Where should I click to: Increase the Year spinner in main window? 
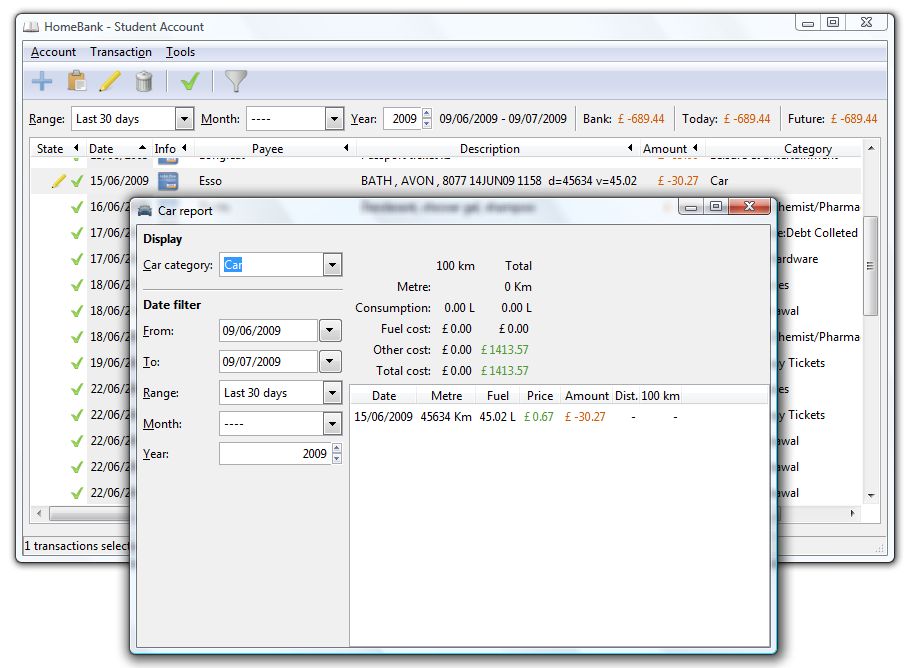pos(427,114)
